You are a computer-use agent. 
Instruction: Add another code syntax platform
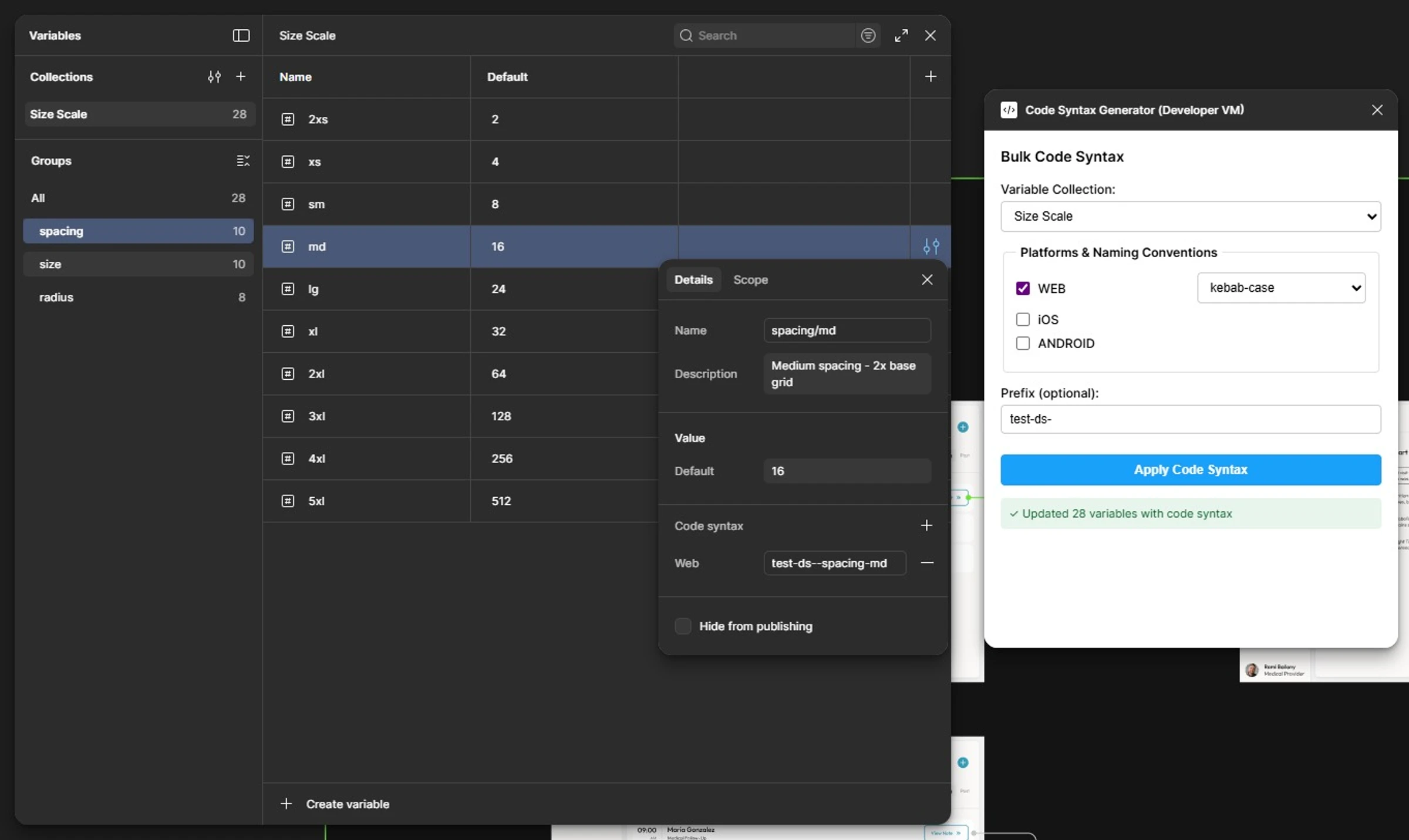coord(926,525)
